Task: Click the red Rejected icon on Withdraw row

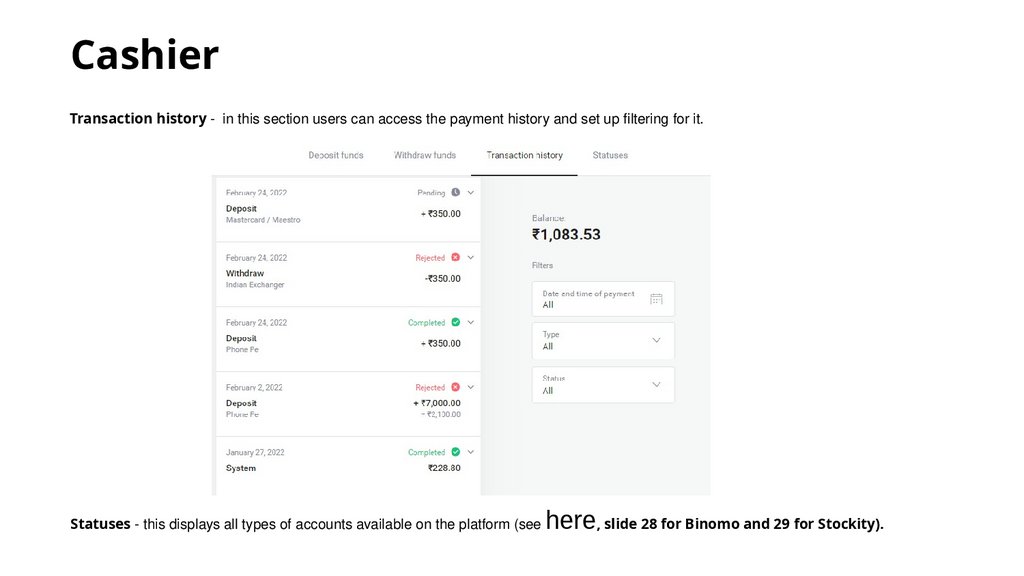Action: (455, 257)
